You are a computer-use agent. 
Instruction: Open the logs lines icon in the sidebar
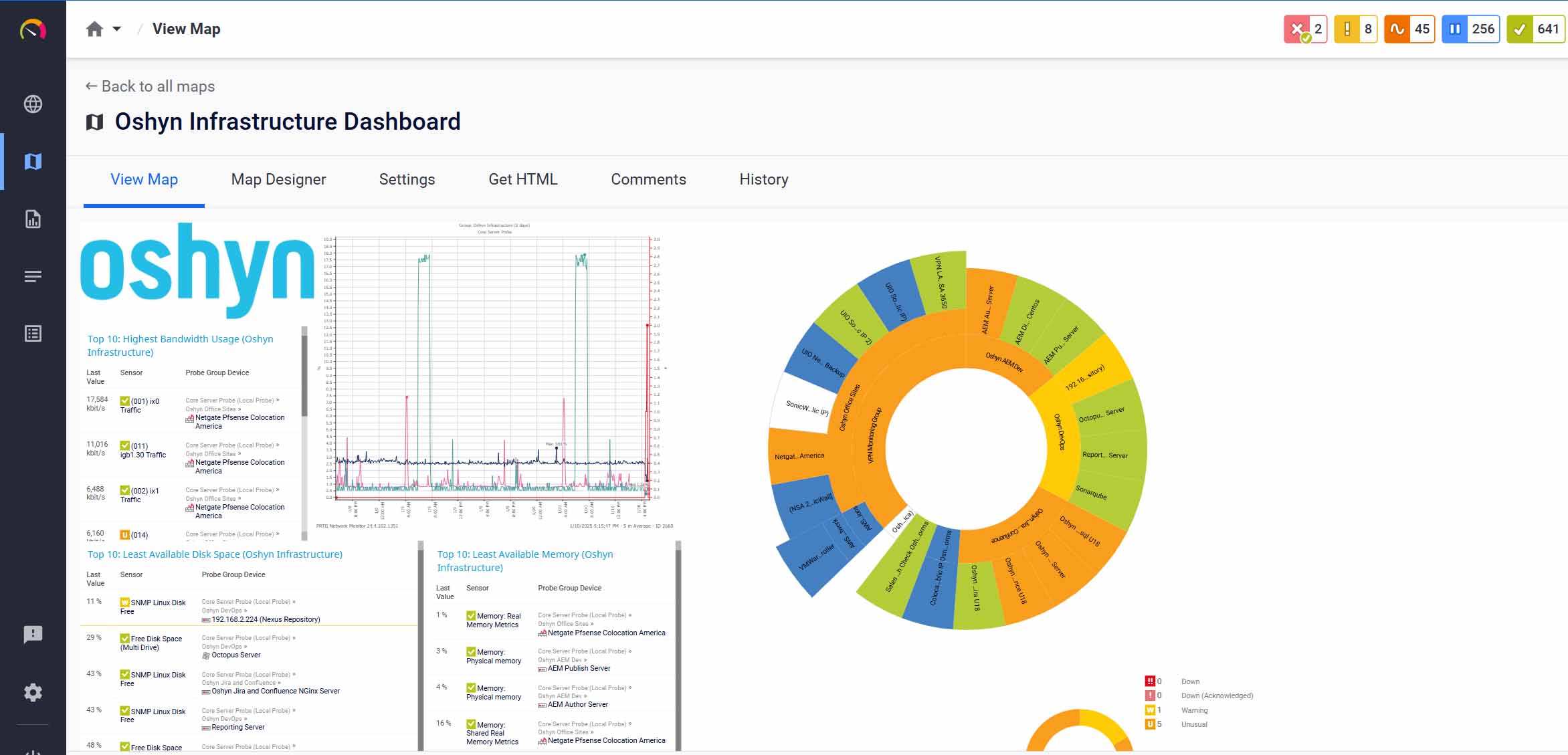click(33, 276)
